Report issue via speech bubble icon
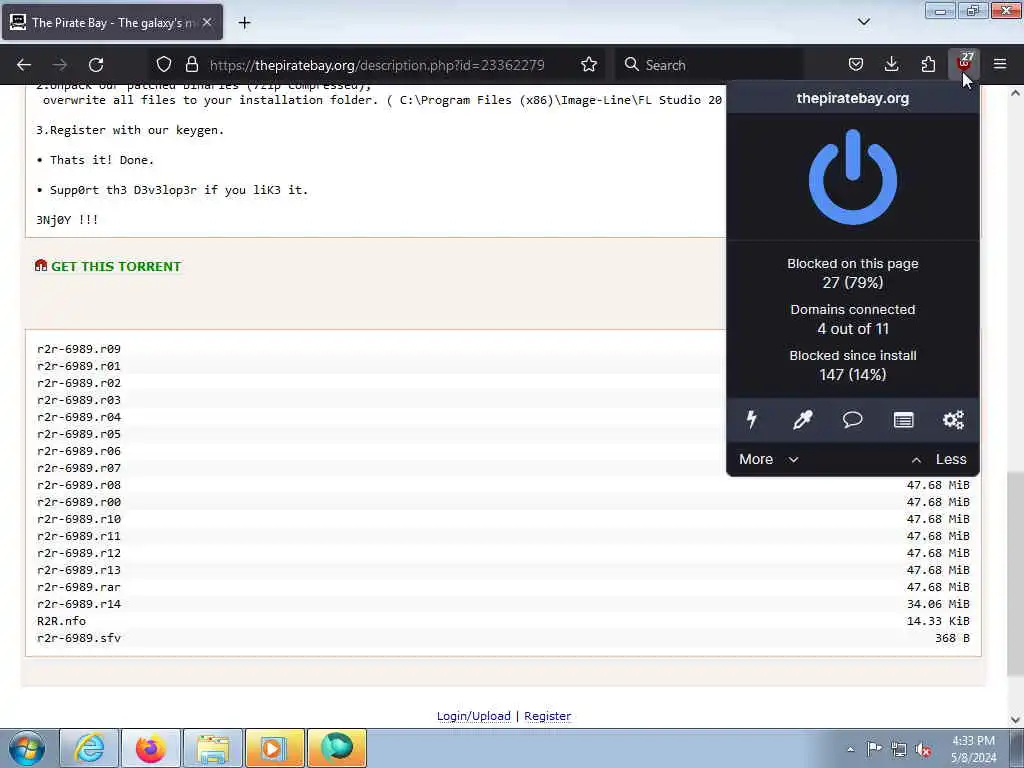The height and width of the screenshot is (768, 1024). (x=852, y=419)
